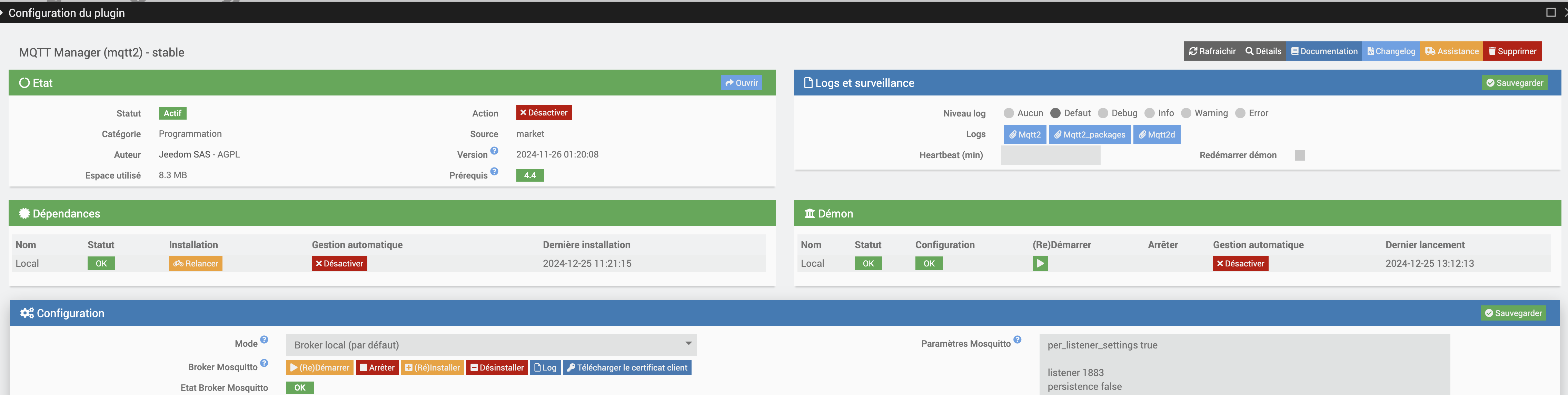The height and width of the screenshot is (395, 1568).
Task: Click into the Paramètres Mosquitto text area
Action: tap(1245, 365)
